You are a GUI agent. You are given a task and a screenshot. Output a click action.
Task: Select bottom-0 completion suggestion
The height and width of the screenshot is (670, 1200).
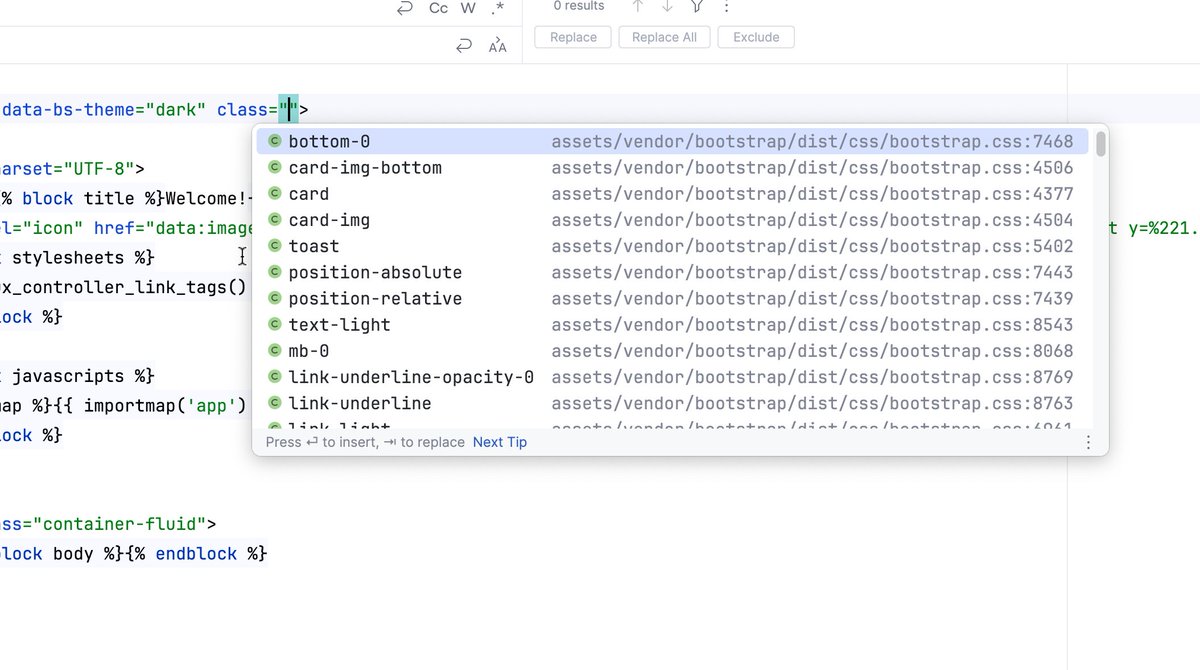(674, 142)
